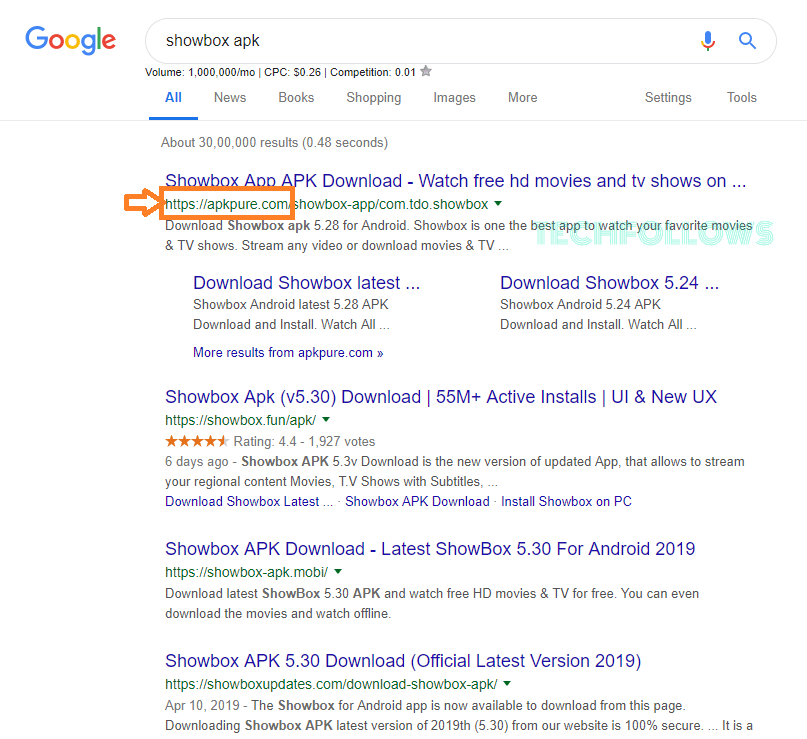
Task: Click the apkpure.com showbox-app URL text
Action: pos(326,204)
